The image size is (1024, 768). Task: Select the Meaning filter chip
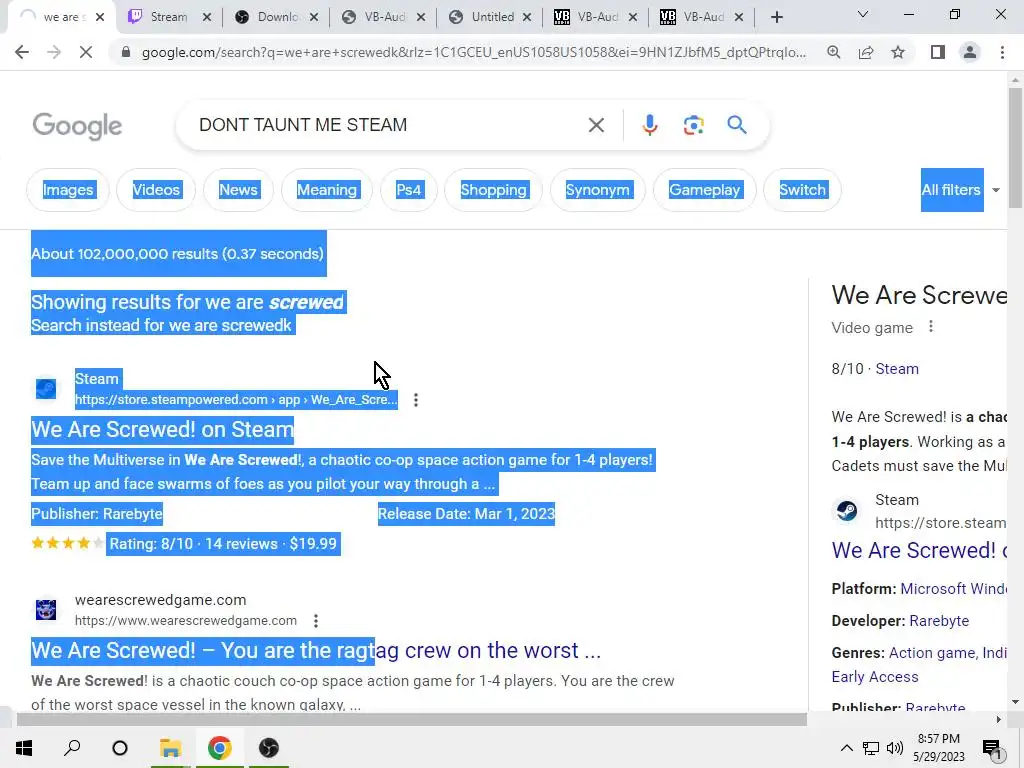tap(327, 190)
